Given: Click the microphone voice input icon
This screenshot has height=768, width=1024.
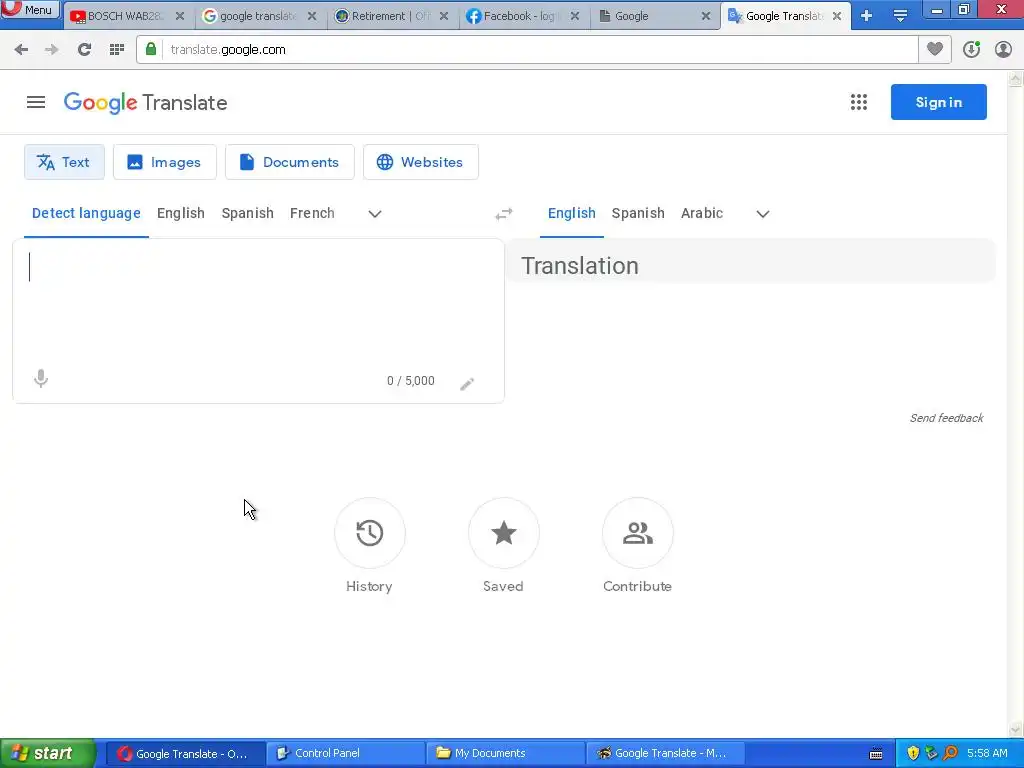Looking at the screenshot, I should click(x=40, y=379).
